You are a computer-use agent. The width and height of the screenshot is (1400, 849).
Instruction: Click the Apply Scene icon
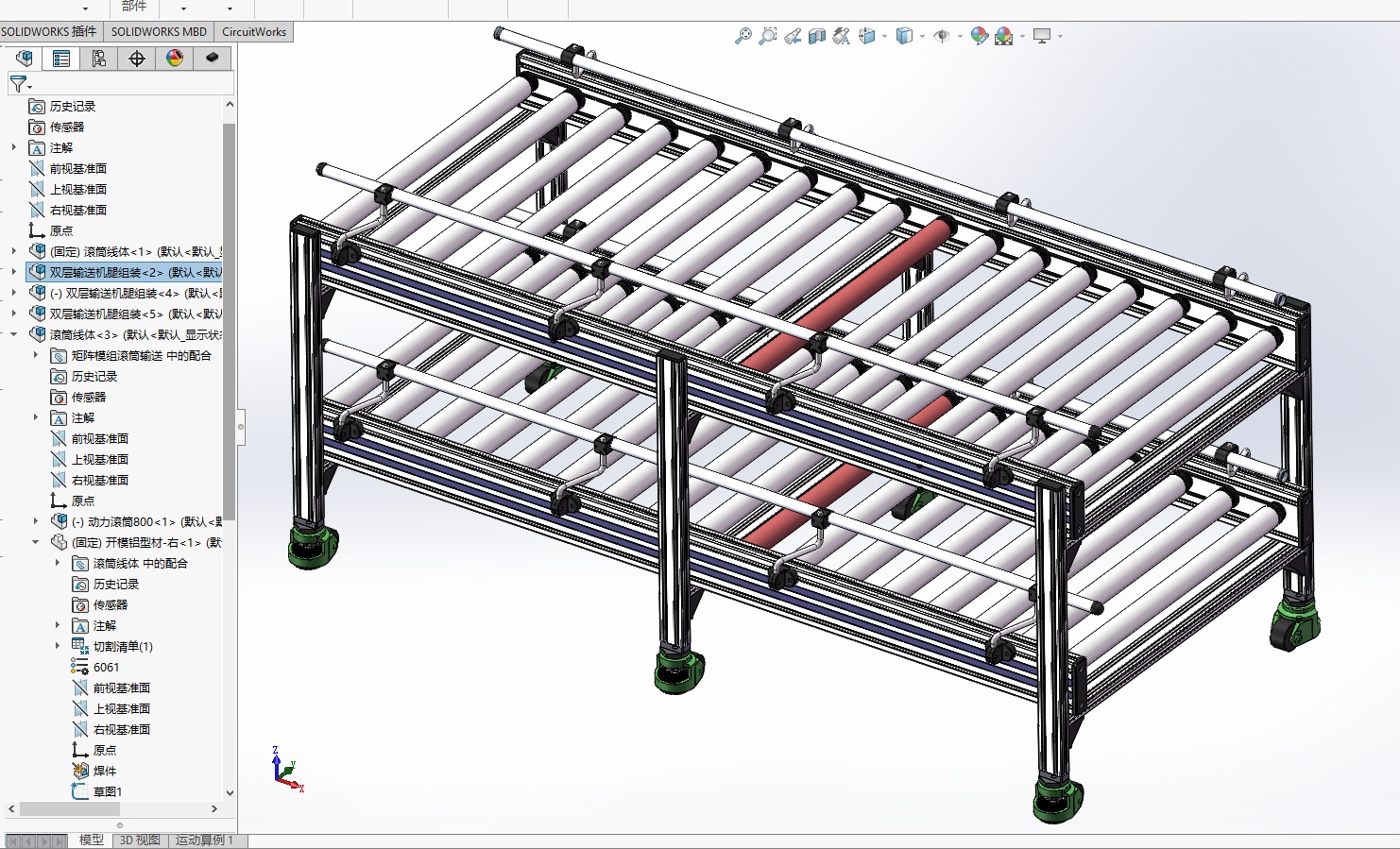(x=1004, y=36)
